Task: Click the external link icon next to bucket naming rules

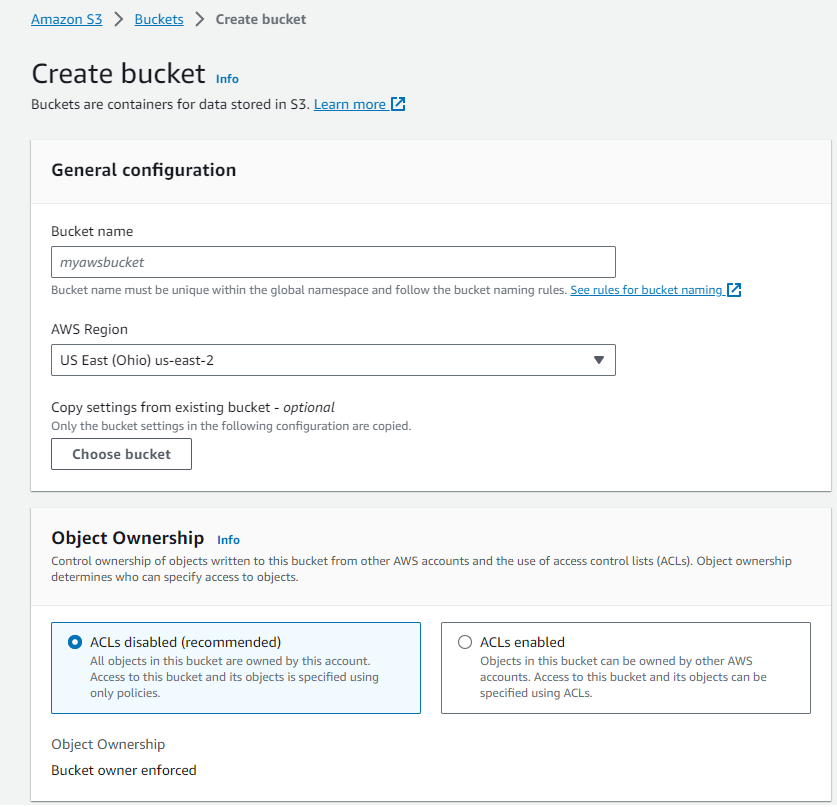Action: [x=734, y=290]
